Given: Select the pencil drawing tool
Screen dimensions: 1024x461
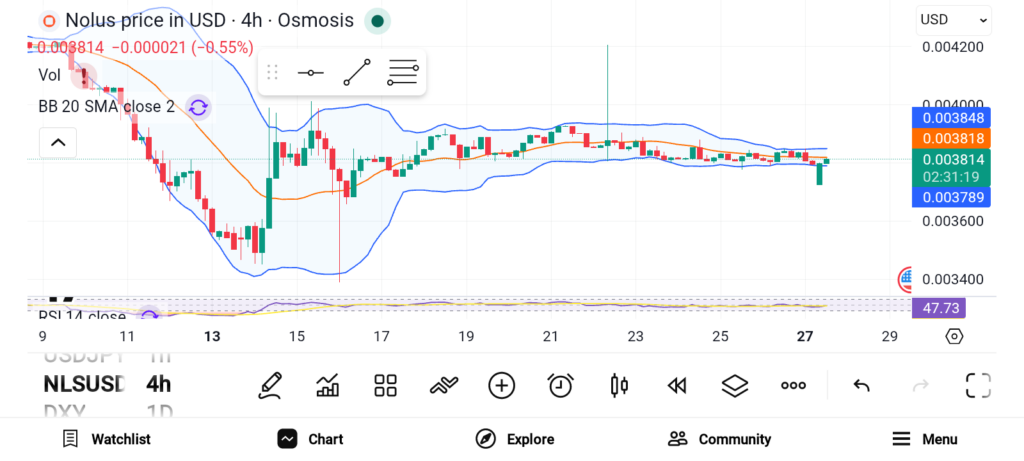Looking at the screenshot, I should click(269, 385).
